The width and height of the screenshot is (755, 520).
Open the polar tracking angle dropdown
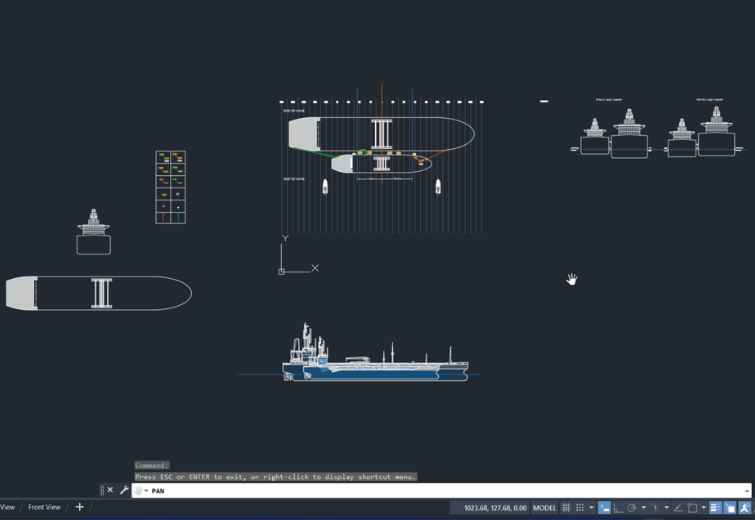point(644,508)
